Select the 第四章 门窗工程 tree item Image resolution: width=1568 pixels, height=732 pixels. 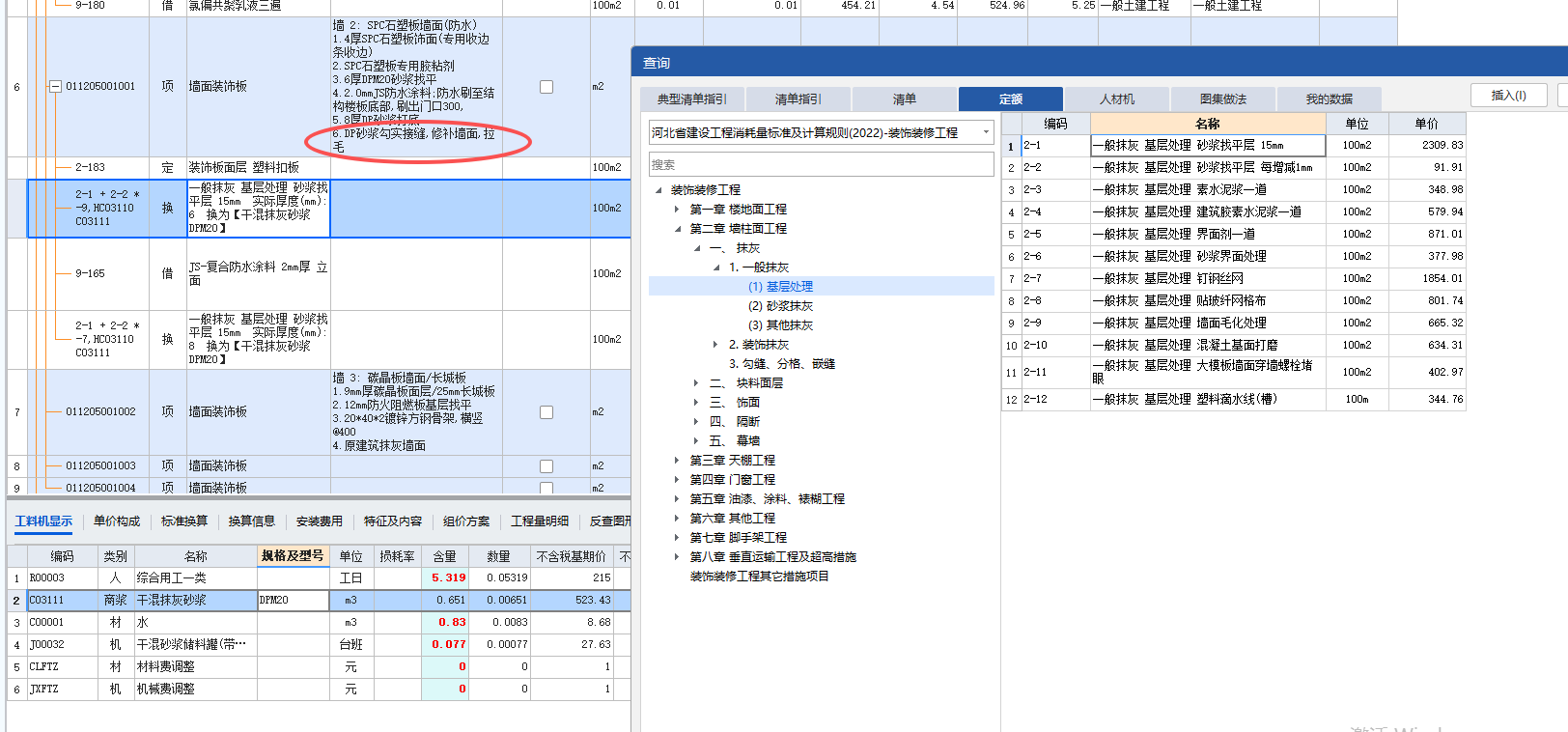[733, 480]
